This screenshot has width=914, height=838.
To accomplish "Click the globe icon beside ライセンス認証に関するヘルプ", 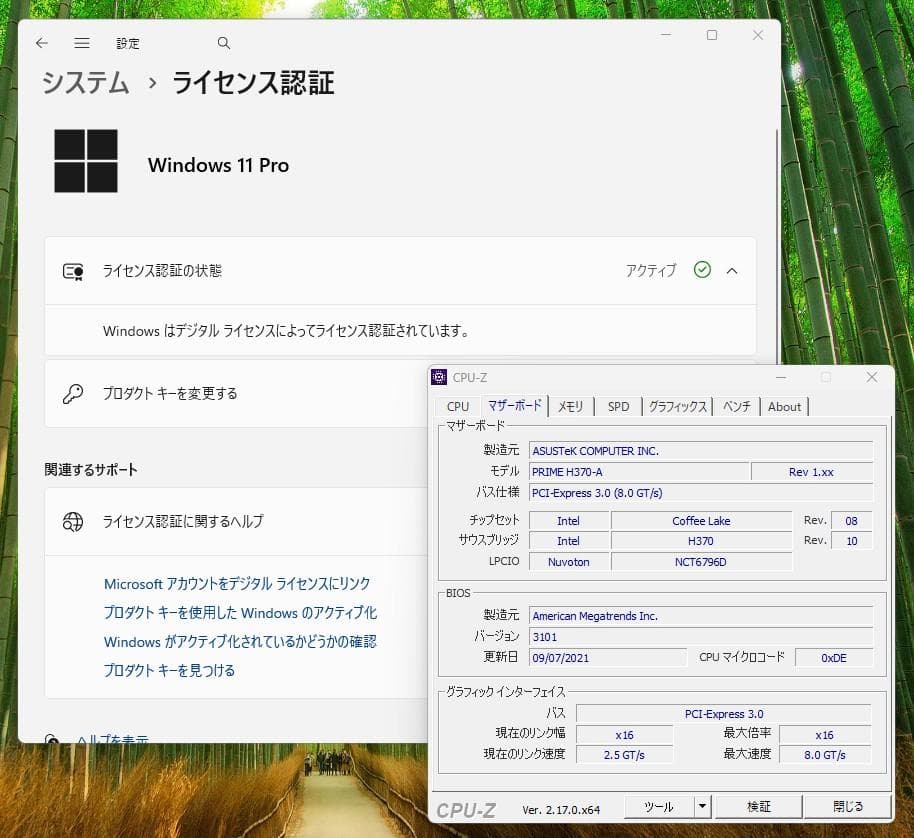I will [73, 522].
